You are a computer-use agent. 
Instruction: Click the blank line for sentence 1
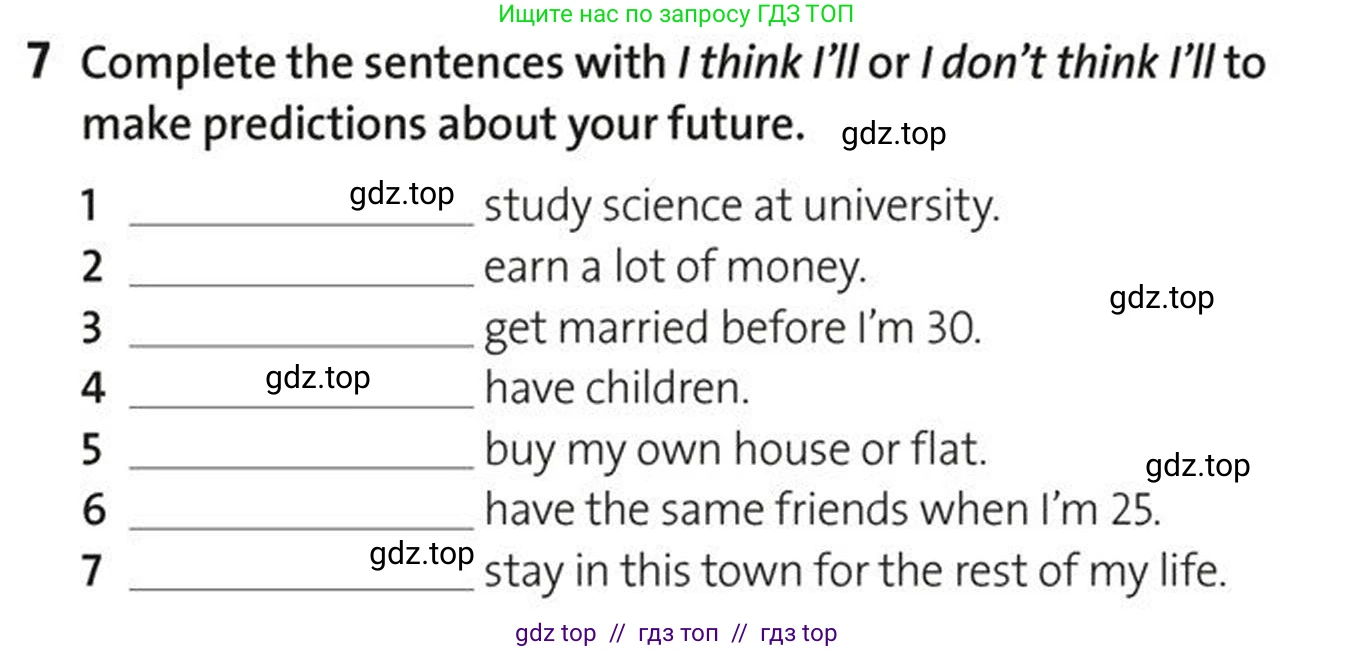pyautogui.click(x=302, y=225)
